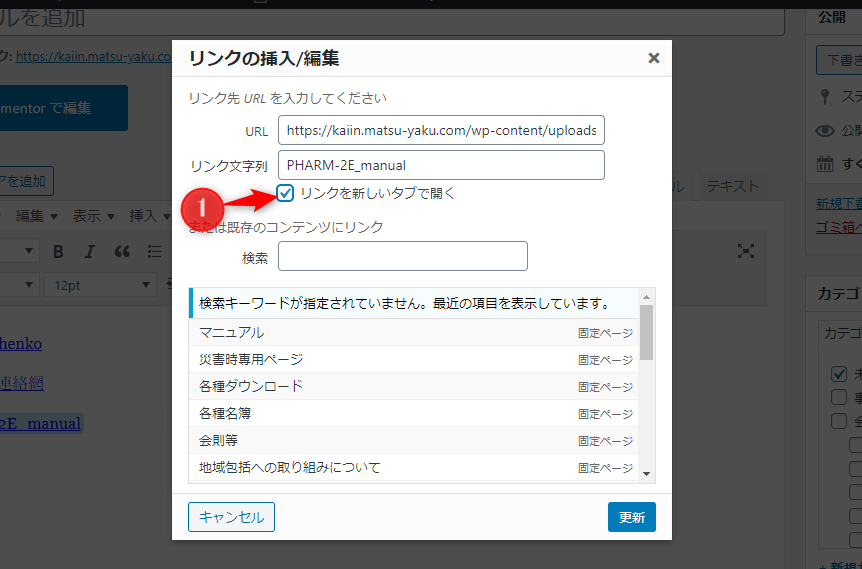The width and height of the screenshot is (862, 569).
Task: Close the link insert/edit dialog
Action: (654, 58)
